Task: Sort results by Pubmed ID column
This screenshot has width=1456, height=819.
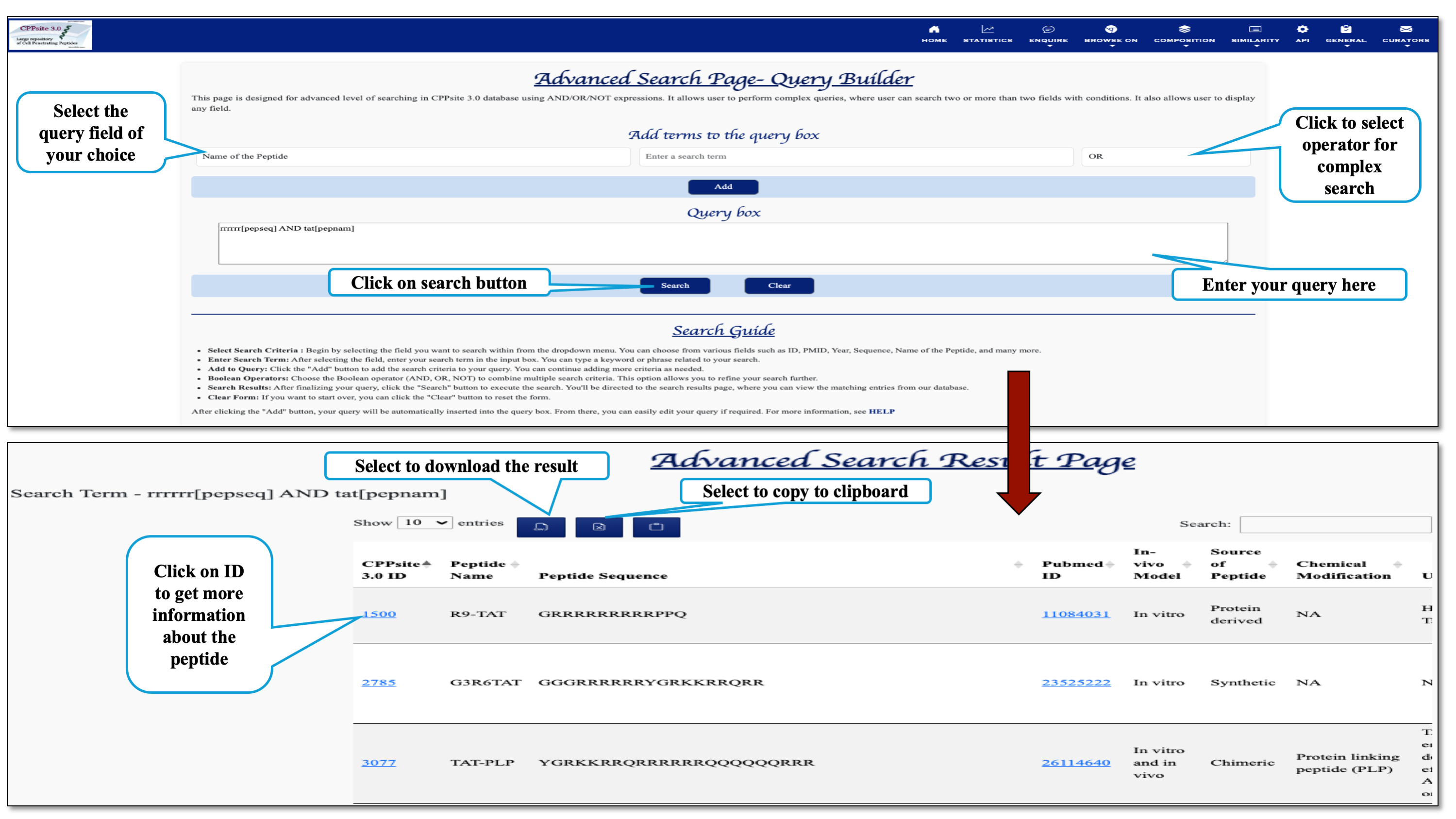Action: [1109, 564]
